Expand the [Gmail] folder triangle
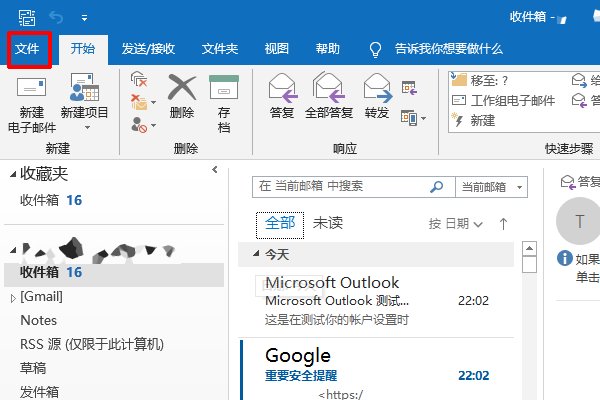Viewport: 600px width, 400px height. tap(13, 299)
